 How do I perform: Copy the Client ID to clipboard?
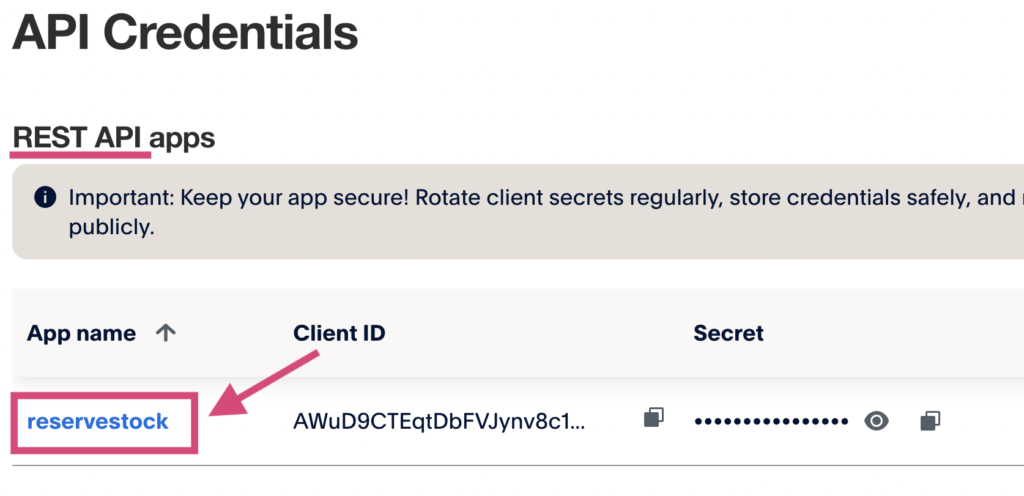[654, 420]
